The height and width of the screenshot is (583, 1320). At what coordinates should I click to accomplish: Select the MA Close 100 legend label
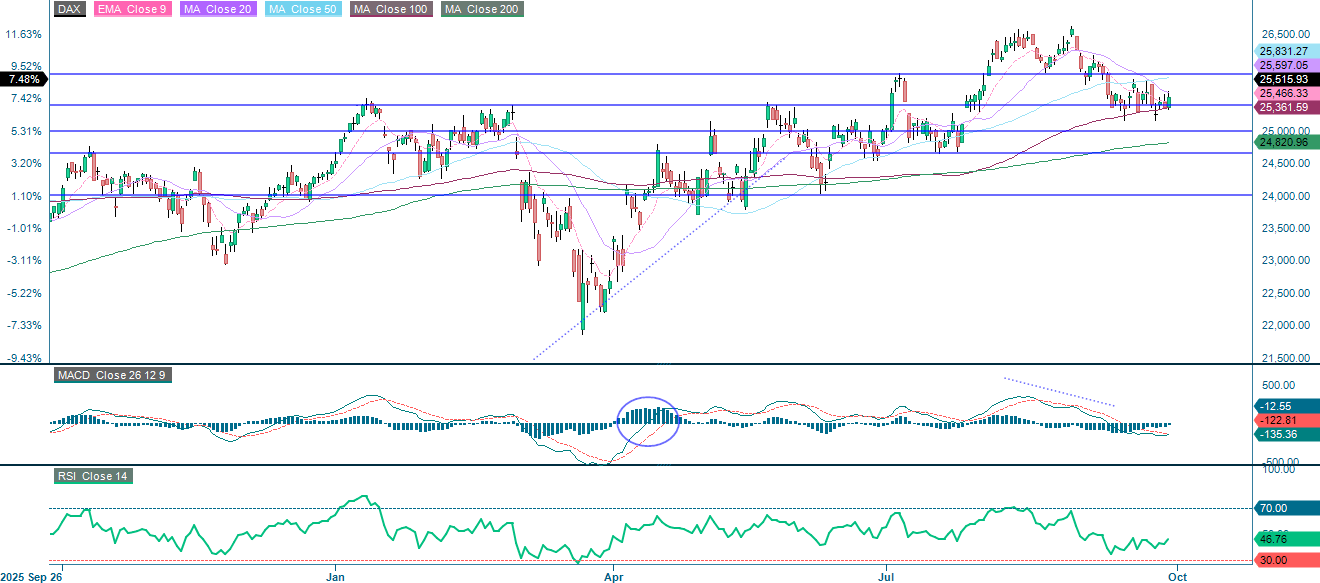click(x=393, y=9)
